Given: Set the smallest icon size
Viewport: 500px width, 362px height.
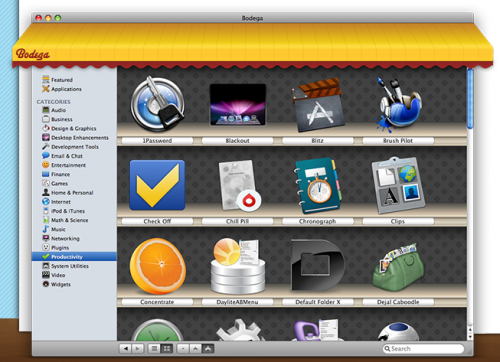Looking at the screenshot, I should (x=183, y=349).
